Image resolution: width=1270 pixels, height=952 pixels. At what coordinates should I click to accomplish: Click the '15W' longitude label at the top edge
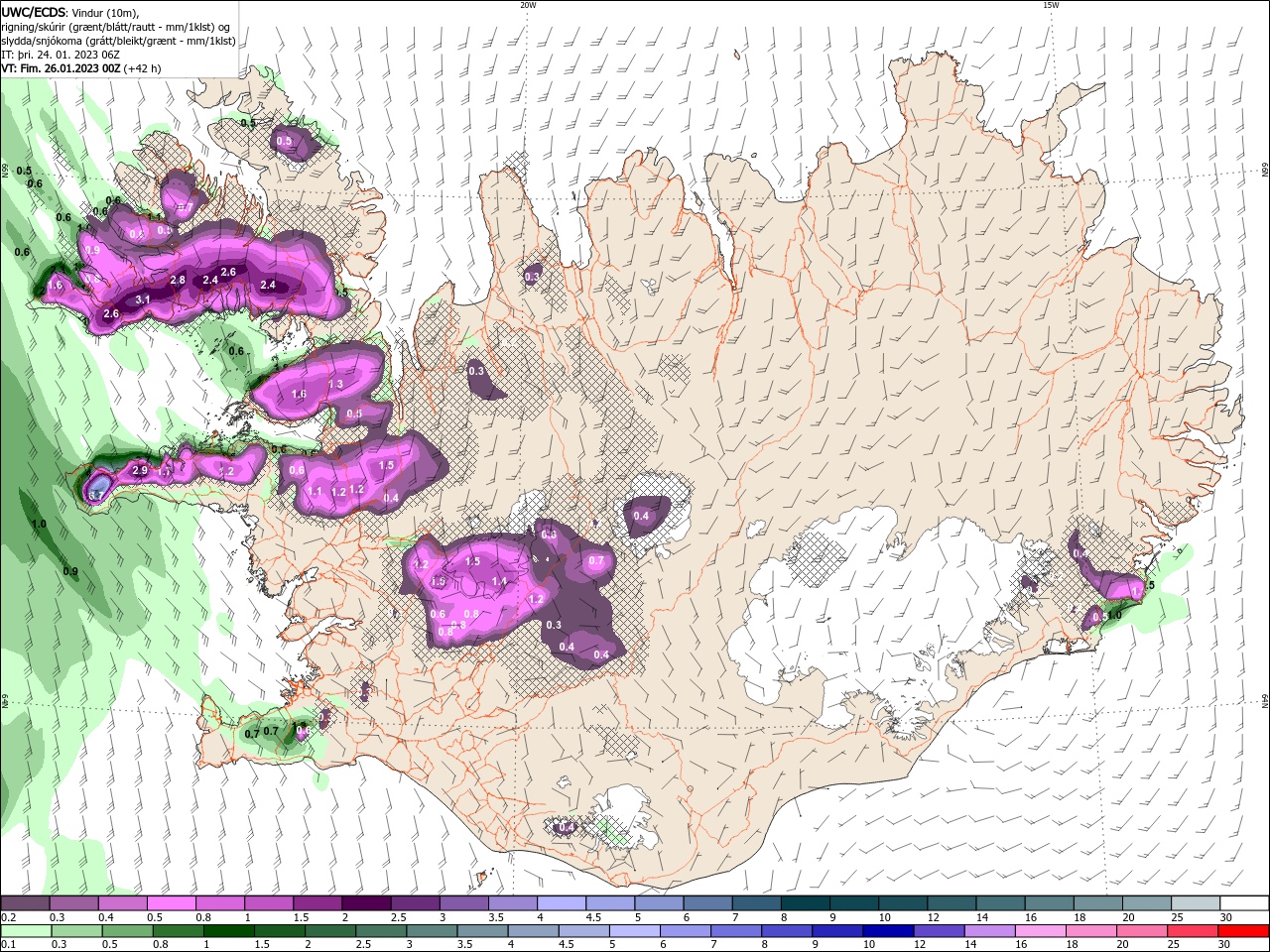[1051, 5]
